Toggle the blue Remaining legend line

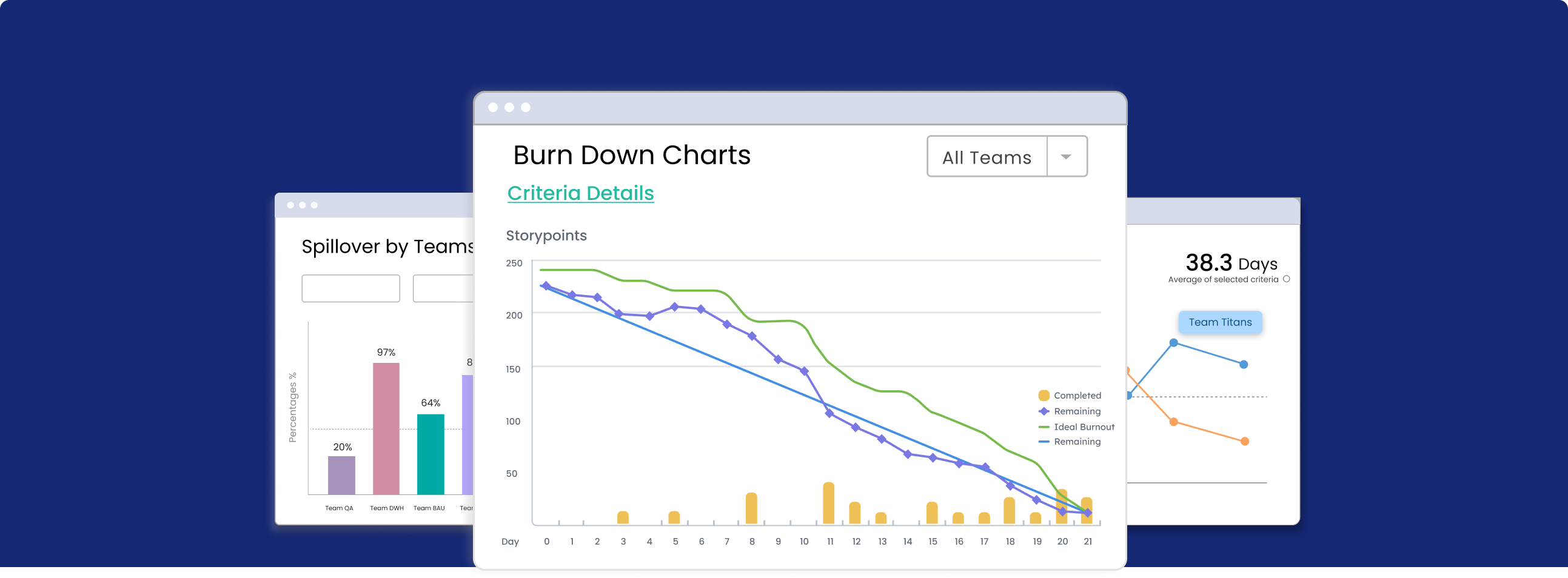coord(1044,442)
